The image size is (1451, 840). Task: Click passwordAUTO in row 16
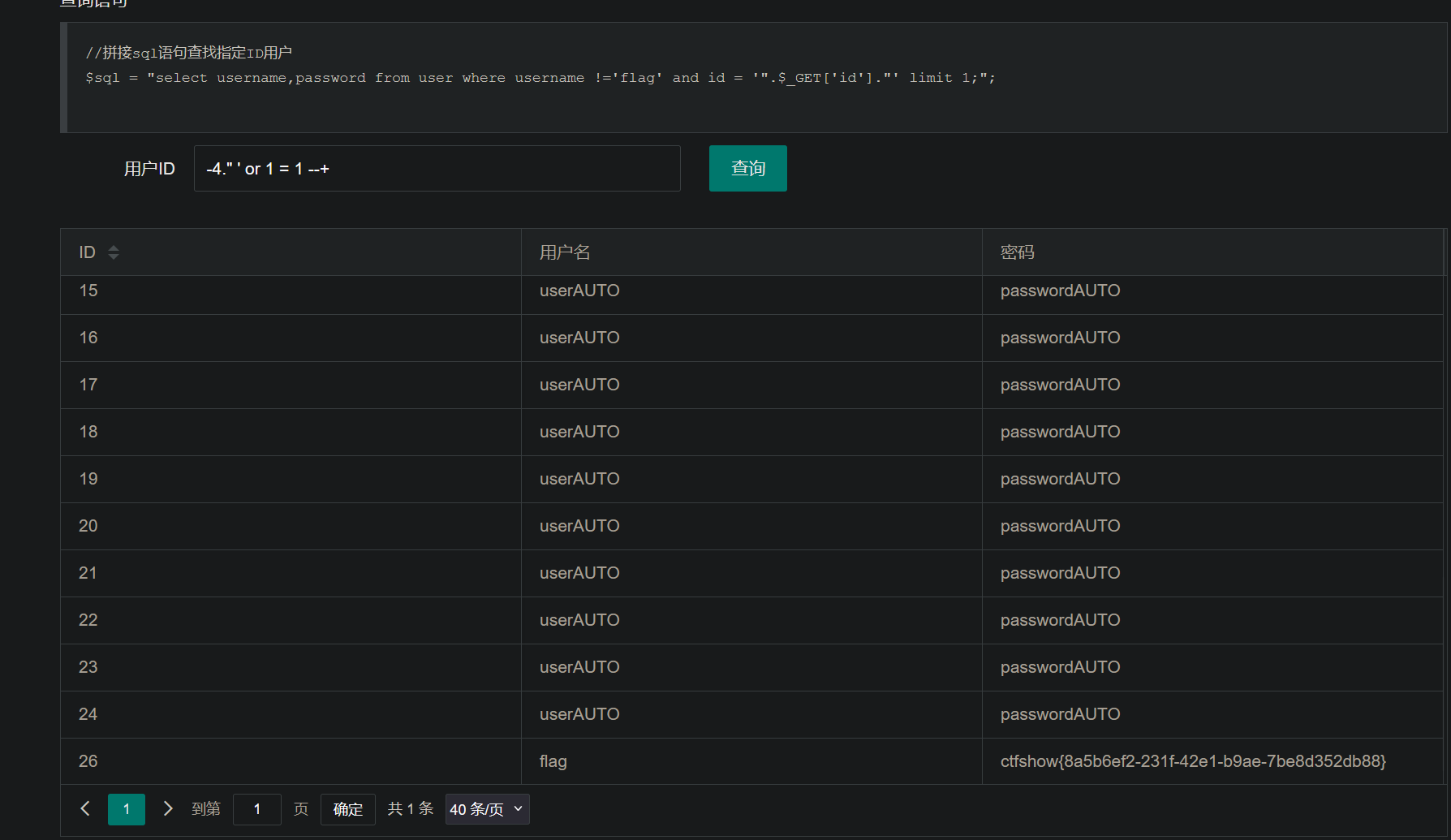click(1060, 338)
